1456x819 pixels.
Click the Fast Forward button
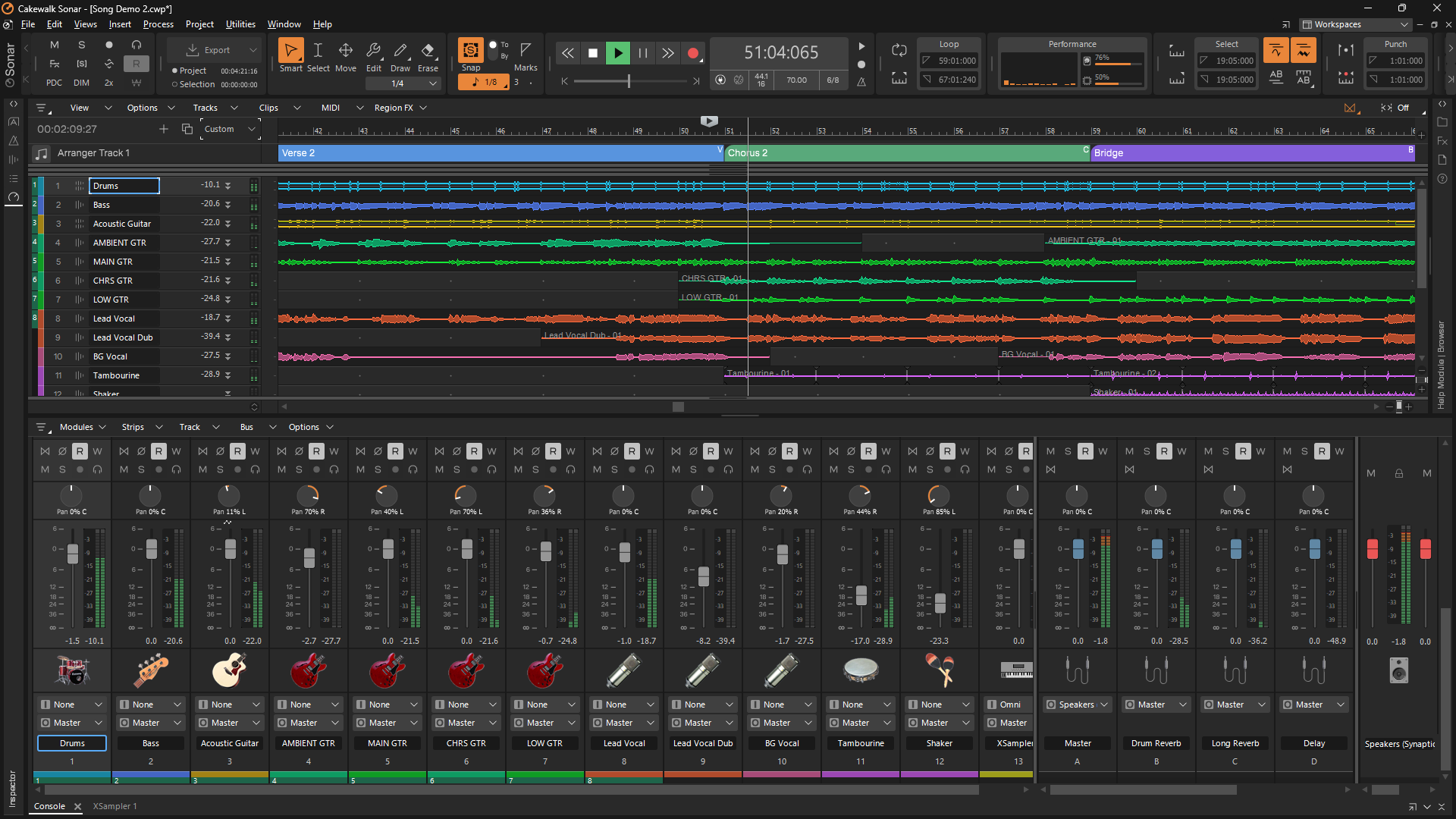pos(668,53)
